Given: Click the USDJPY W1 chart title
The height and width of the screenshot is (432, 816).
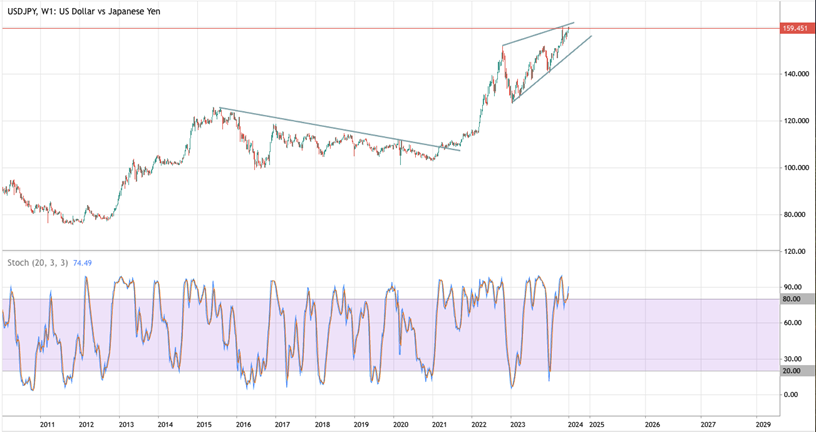Looking at the screenshot, I should pos(81,11).
